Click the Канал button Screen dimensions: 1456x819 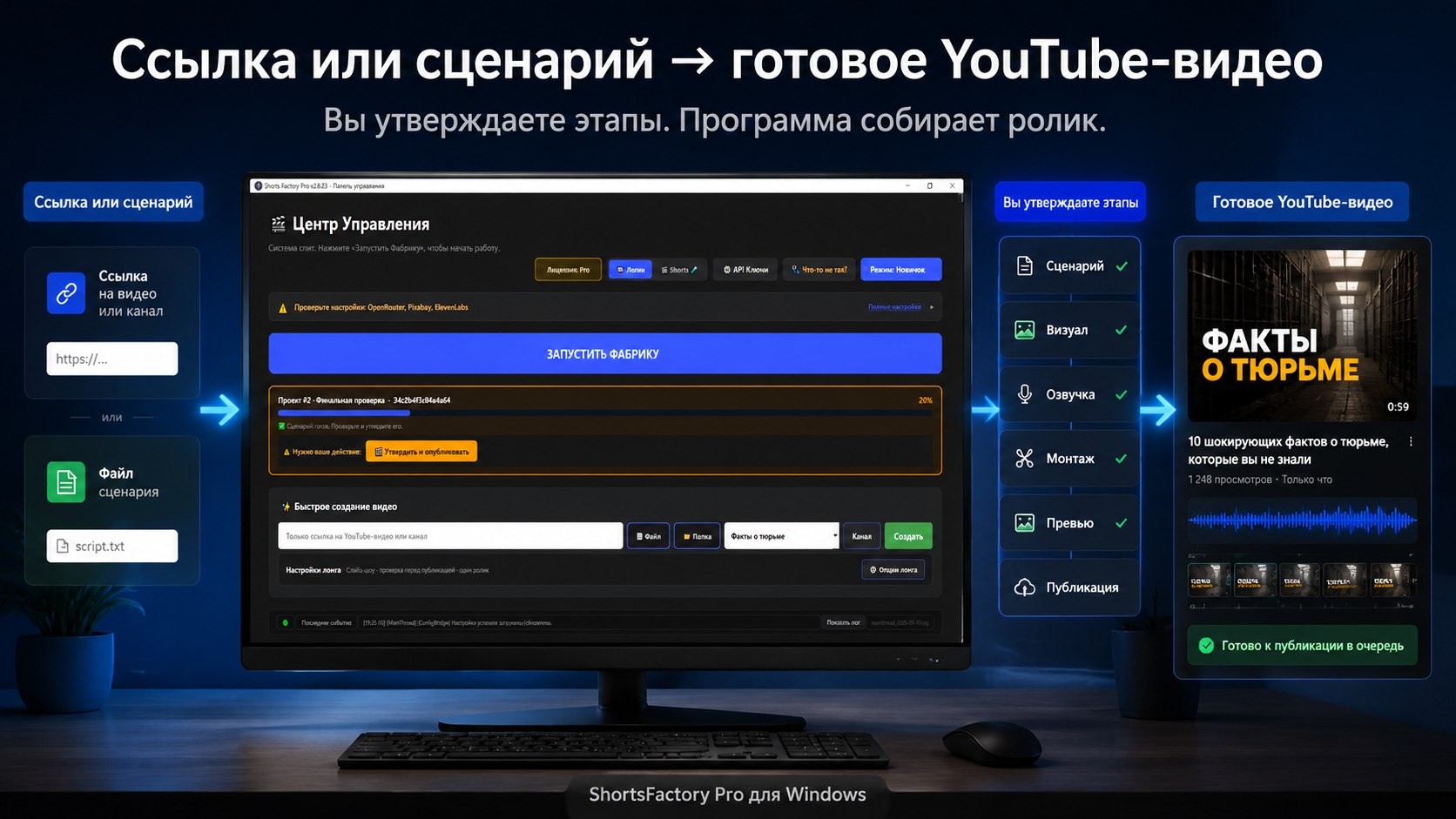click(x=862, y=536)
